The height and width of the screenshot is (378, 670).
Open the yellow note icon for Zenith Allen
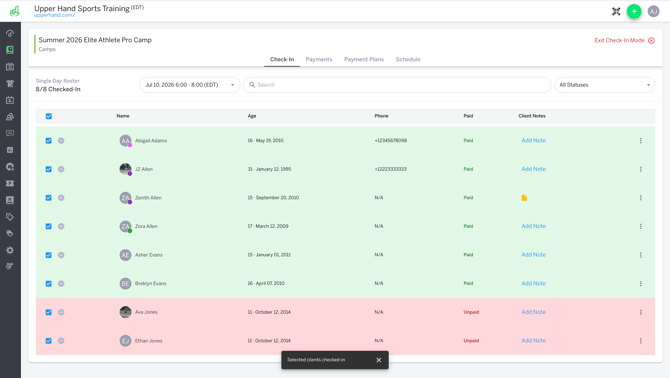click(x=524, y=198)
